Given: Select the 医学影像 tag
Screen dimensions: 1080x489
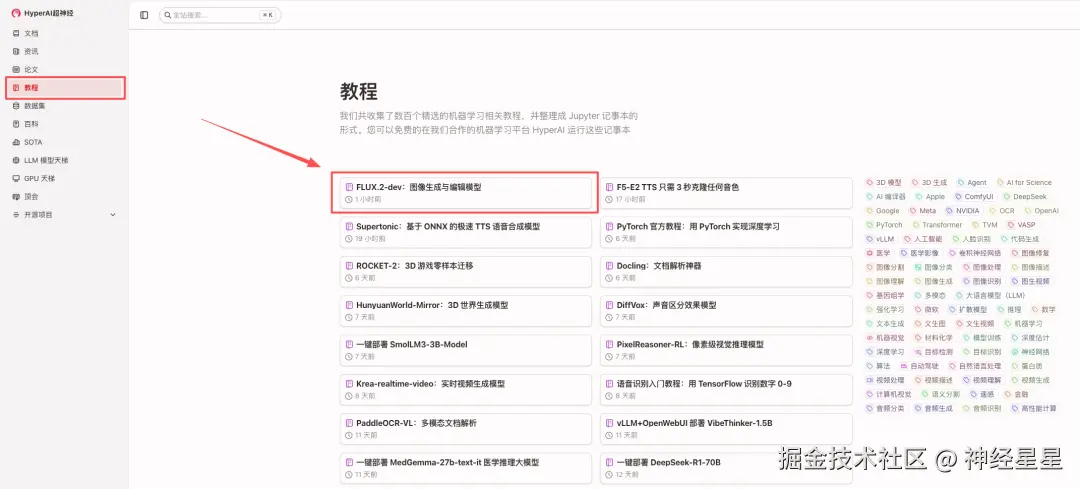Looking at the screenshot, I should [919, 253].
